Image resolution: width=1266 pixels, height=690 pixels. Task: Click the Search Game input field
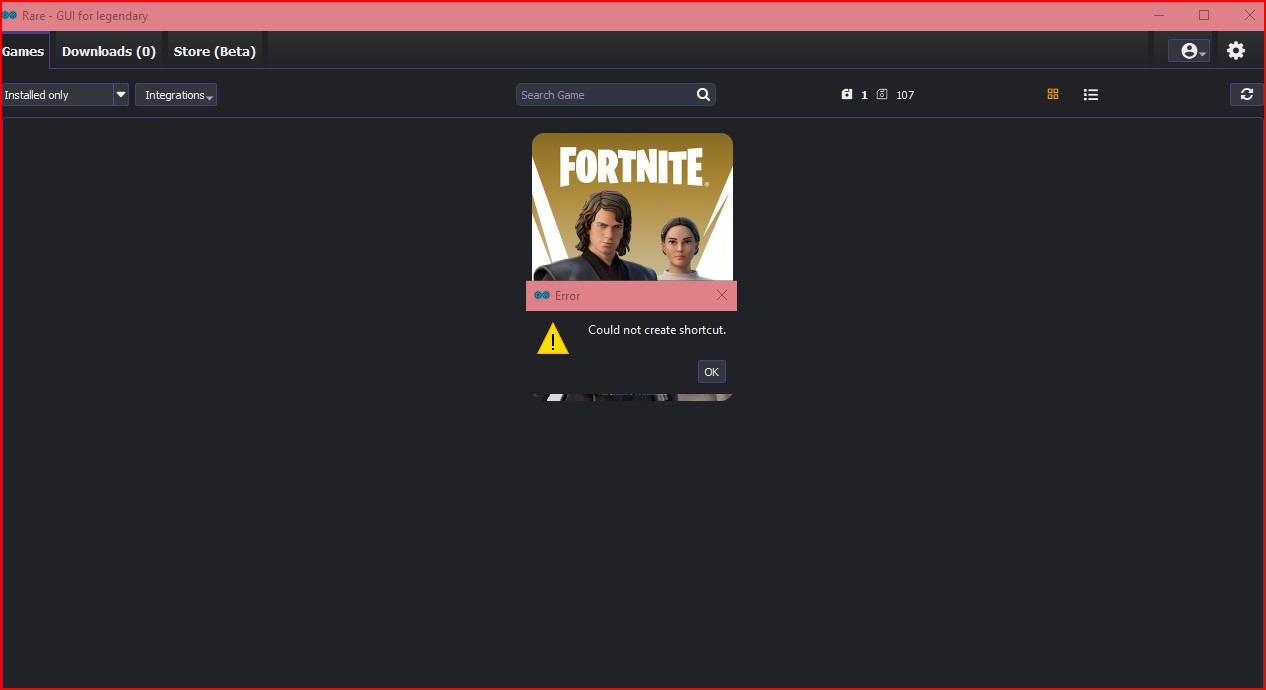pos(600,94)
